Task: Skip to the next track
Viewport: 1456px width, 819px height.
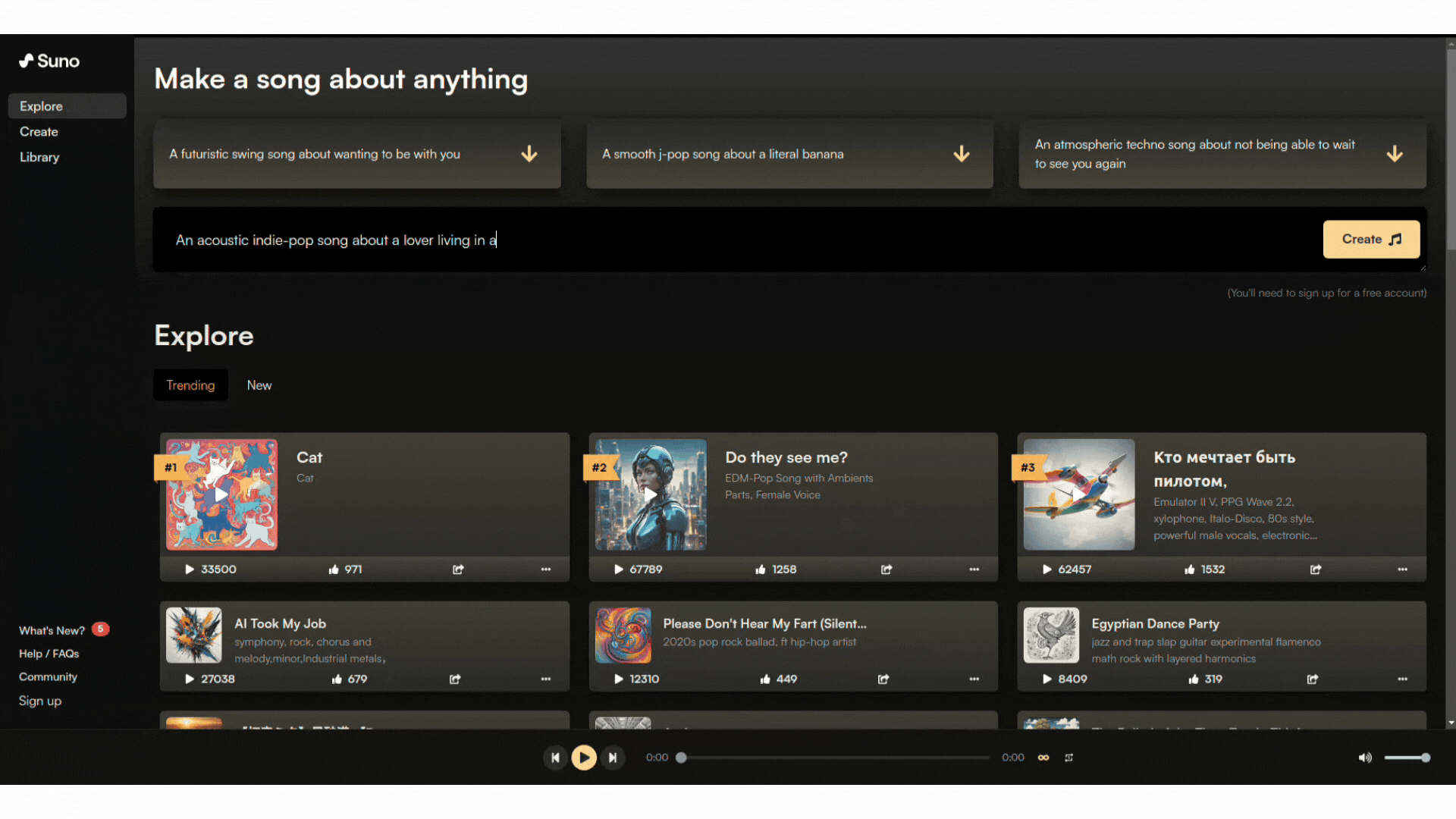Action: (613, 757)
